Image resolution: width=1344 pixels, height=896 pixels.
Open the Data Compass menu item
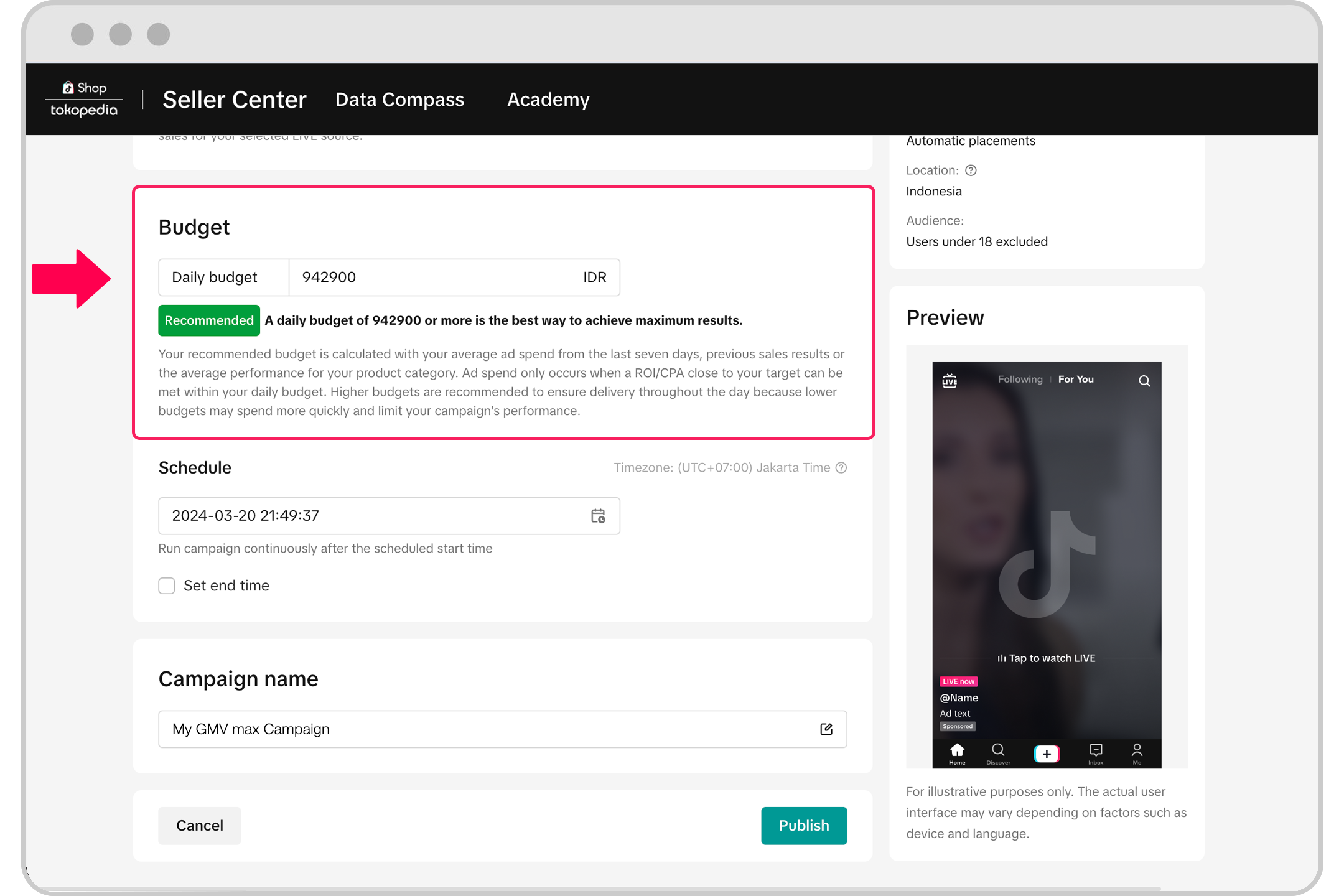(x=399, y=100)
